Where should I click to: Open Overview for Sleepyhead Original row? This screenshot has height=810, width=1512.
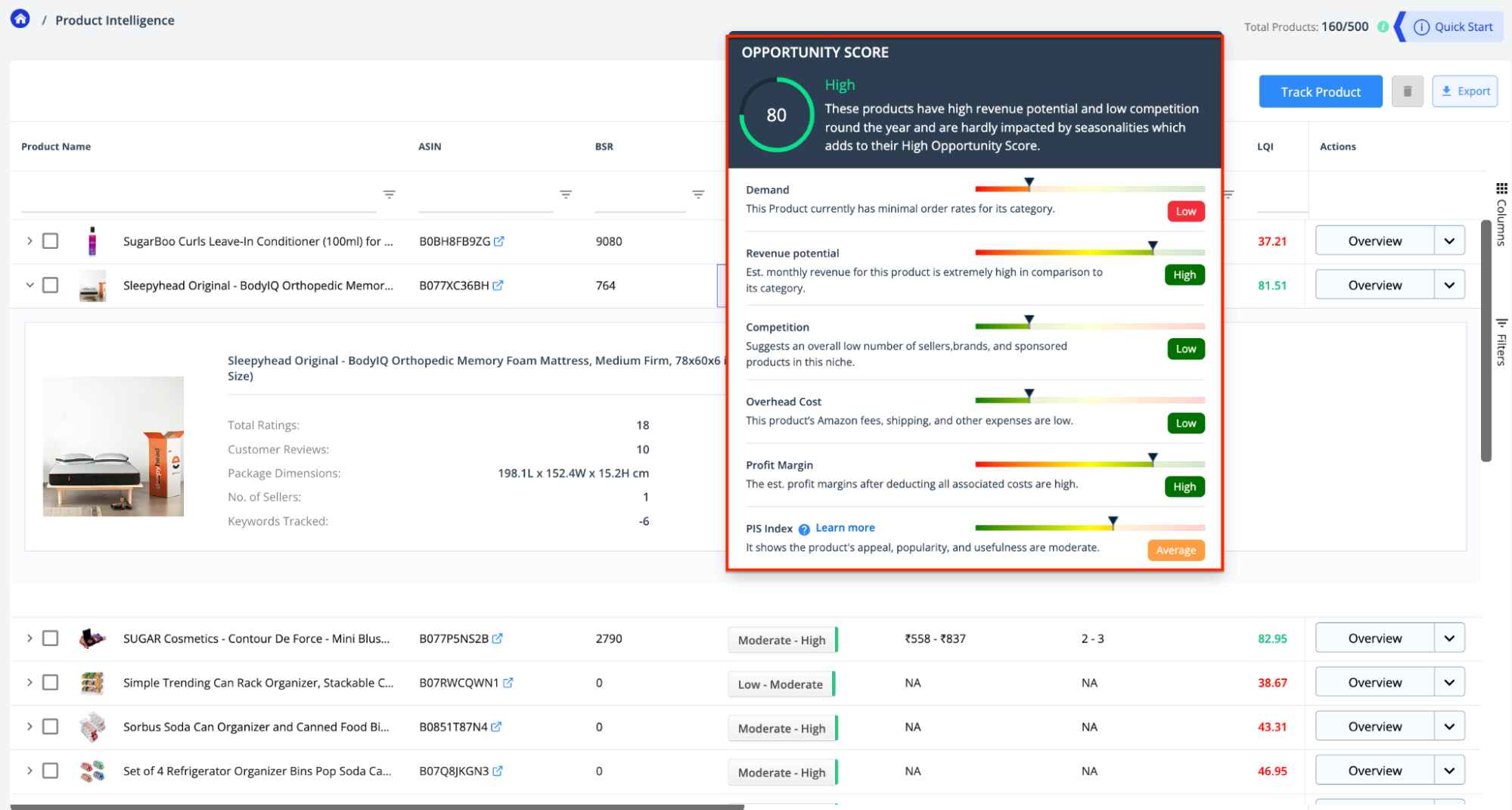pos(1374,285)
